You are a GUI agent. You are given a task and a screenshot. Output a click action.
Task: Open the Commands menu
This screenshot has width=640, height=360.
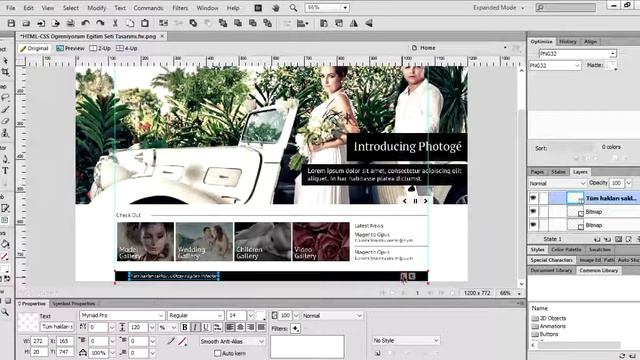[148, 8]
